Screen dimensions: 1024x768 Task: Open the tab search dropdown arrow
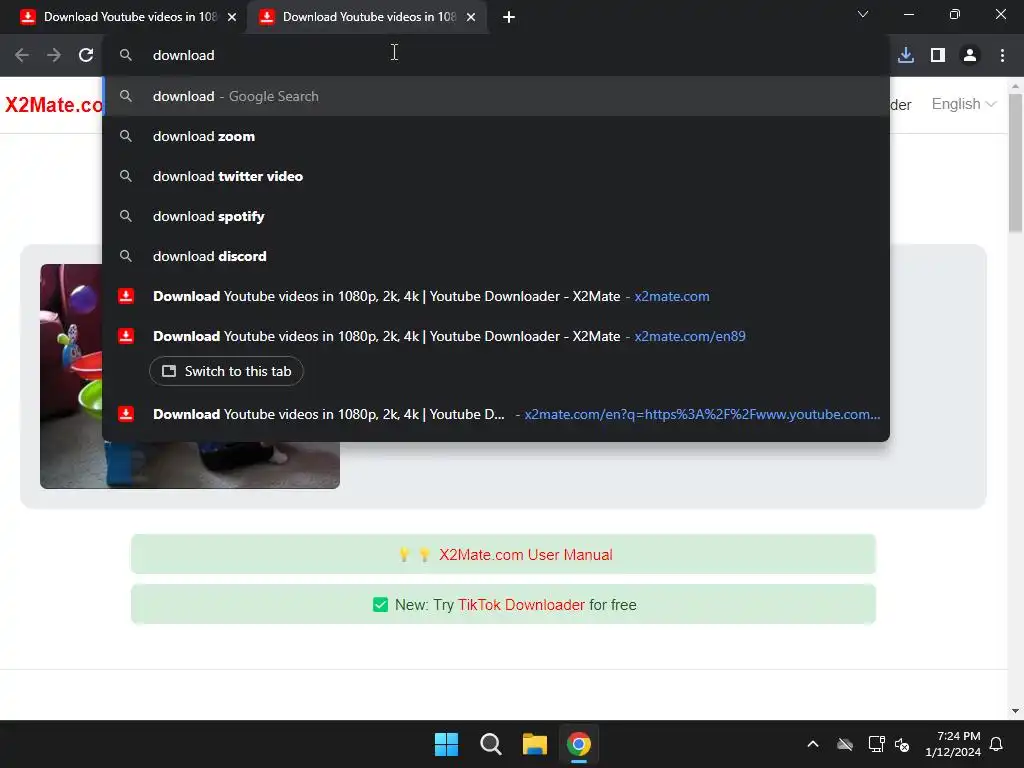863,14
